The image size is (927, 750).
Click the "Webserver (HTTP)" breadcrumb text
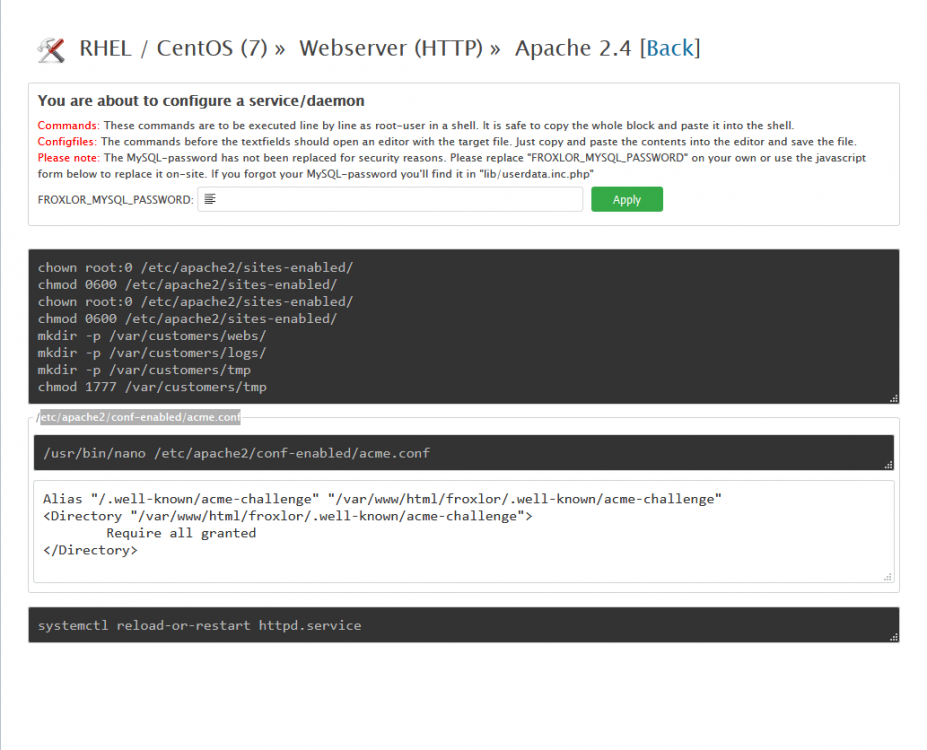[392, 48]
